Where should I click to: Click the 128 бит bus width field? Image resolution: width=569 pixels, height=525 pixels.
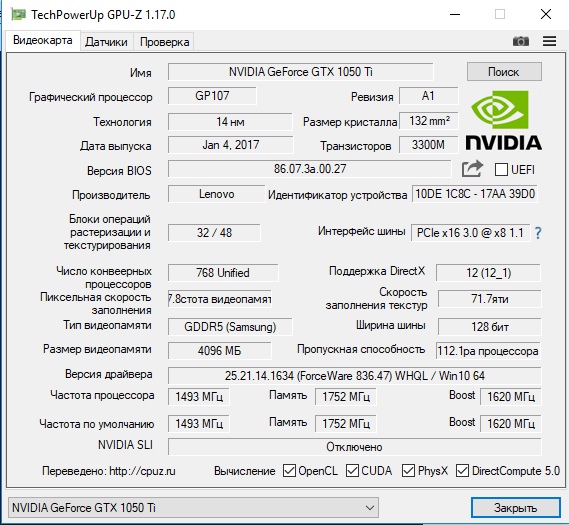click(490, 327)
